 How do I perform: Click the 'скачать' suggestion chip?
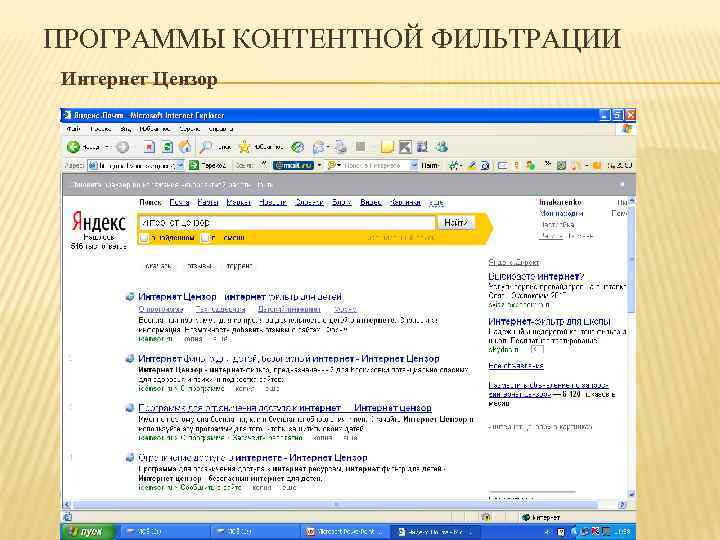158,266
